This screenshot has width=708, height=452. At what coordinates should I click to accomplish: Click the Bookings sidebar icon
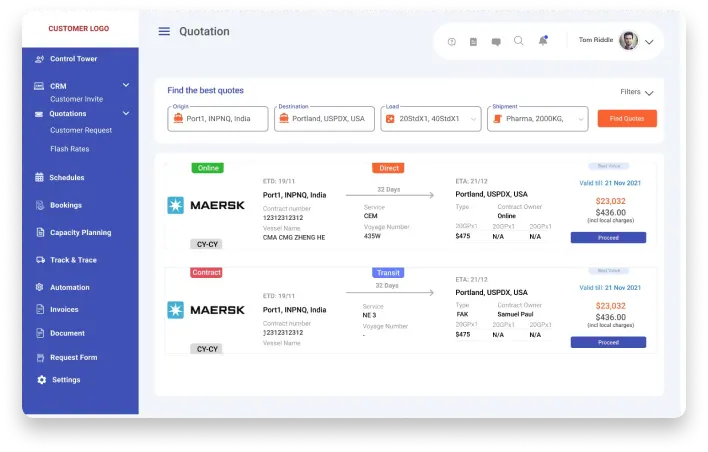click(x=40, y=205)
